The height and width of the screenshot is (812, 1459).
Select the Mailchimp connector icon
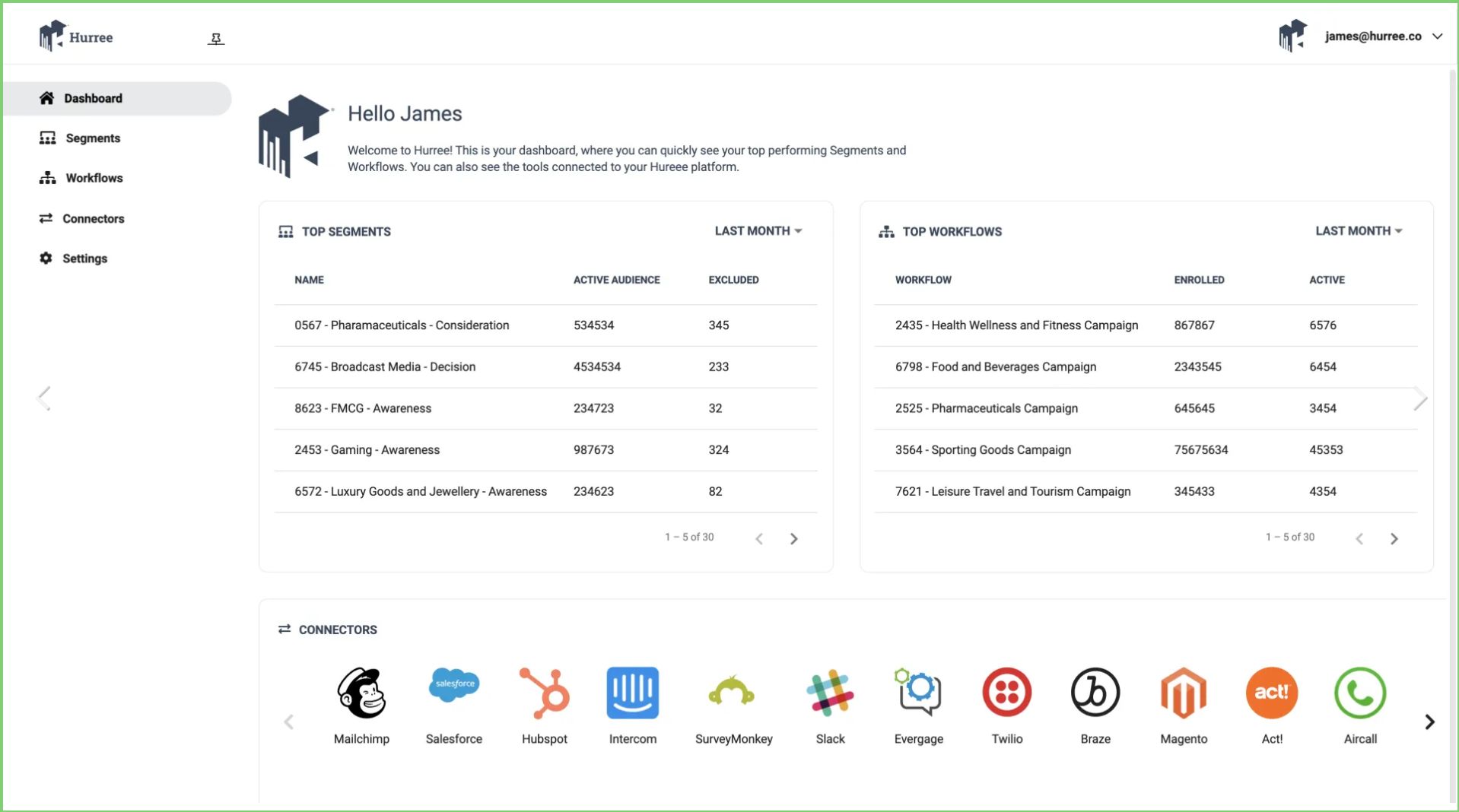[362, 693]
